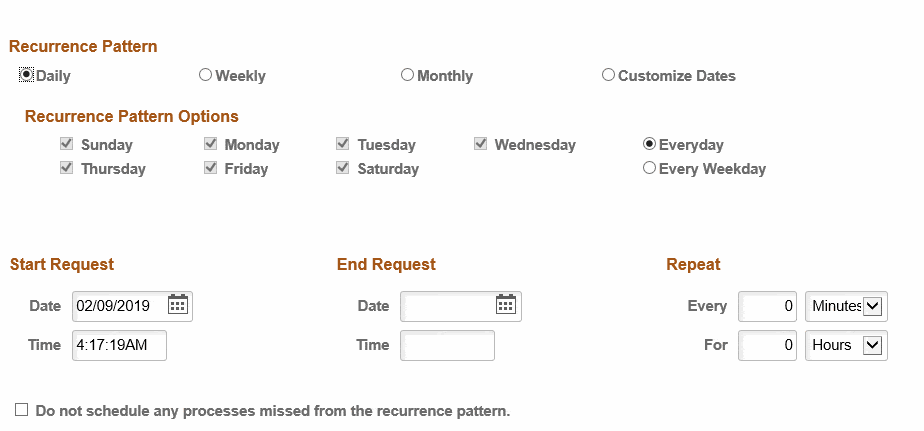Uncheck the Friday checkbox
This screenshot has height=431, width=924.
(x=210, y=167)
